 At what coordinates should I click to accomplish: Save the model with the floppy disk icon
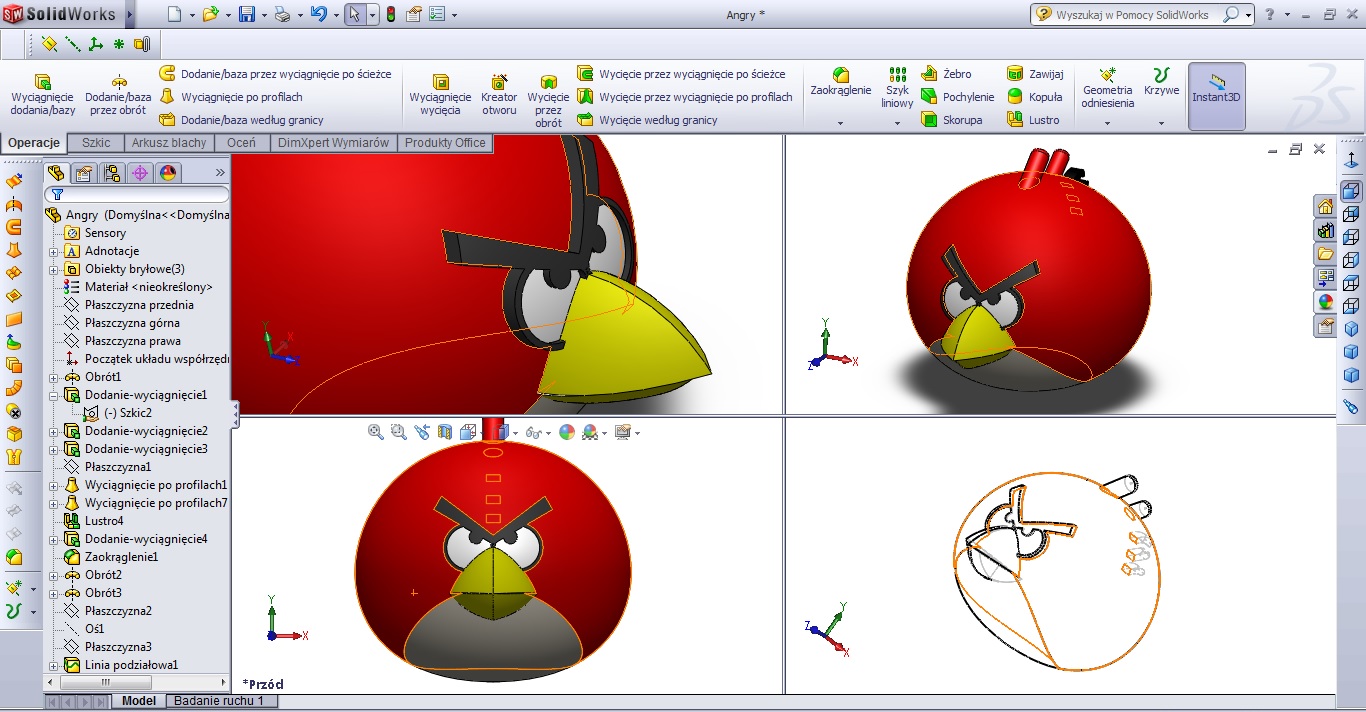(x=246, y=14)
